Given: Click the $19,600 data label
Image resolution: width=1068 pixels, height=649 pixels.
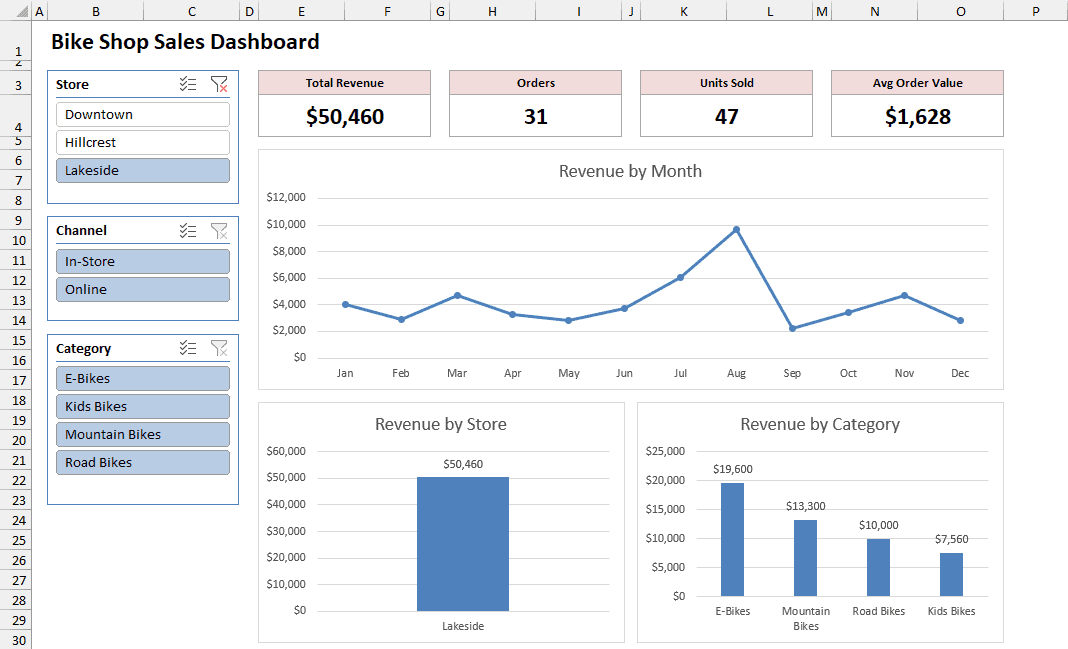Looking at the screenshot, I should pyautogui.click(x=733, y=469).
